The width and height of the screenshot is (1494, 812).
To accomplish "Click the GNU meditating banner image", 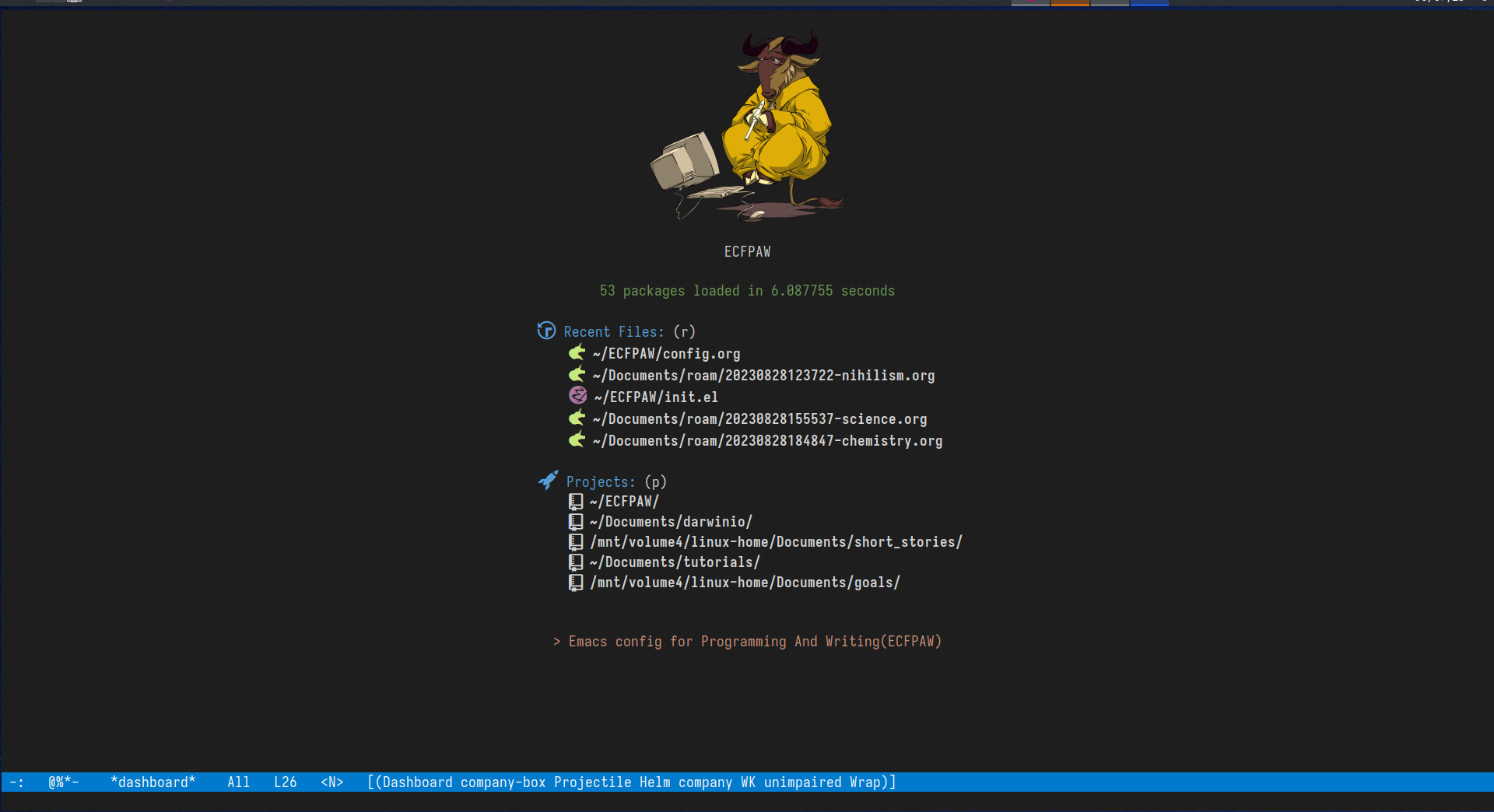I will point(747,126).
